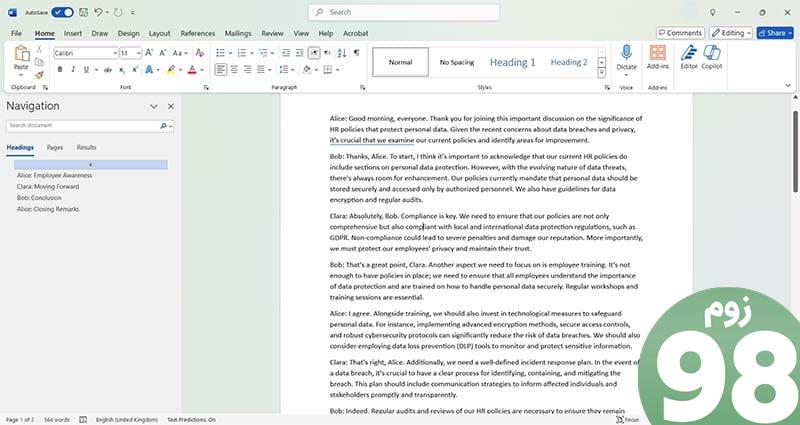The width and height of the screenshot is (800, 425).
Task: Open Navigation pane options chevron
Action: [x=154, y=106]
